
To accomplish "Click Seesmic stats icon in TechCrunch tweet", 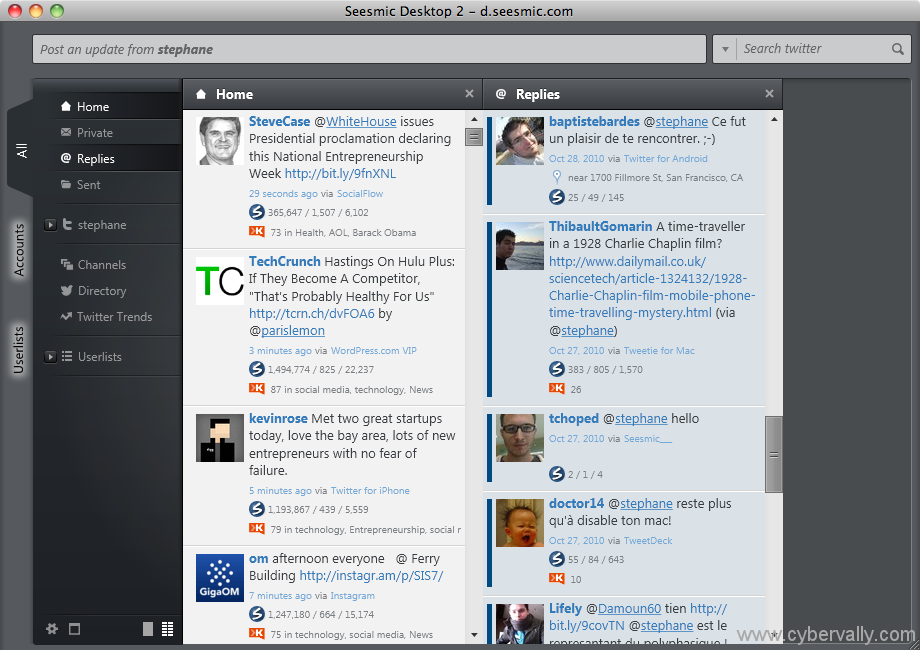I will pyautogui.click(x=256, y=369).
